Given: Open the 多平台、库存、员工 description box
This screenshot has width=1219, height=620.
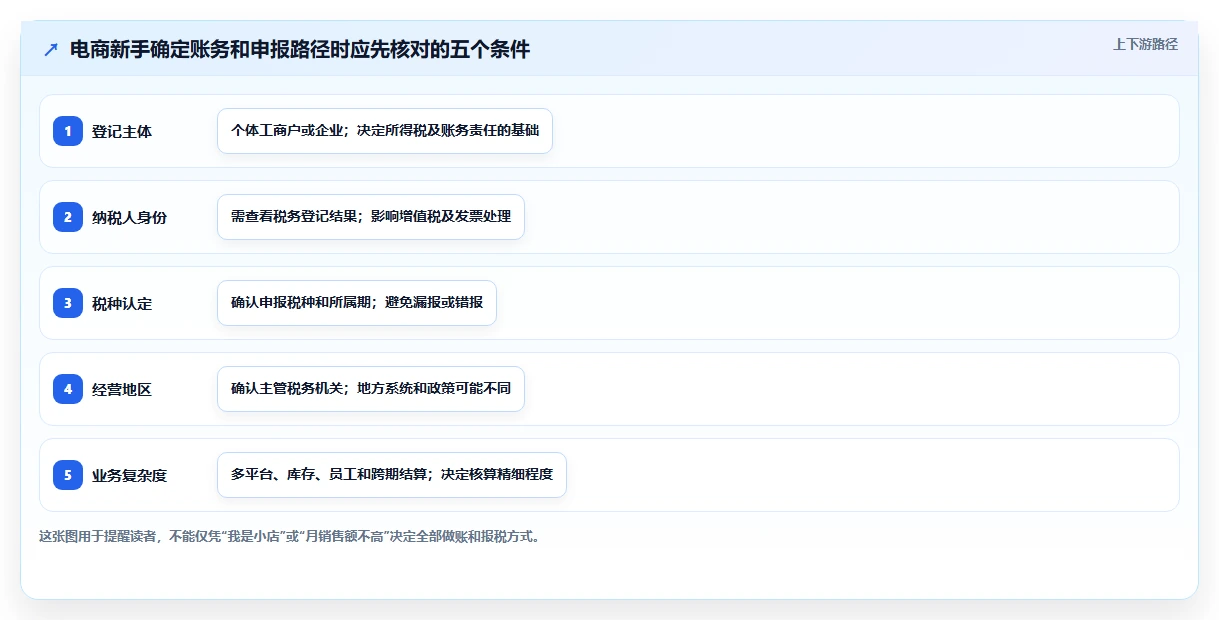Looking at the screenshot, I should click(392, 475).
